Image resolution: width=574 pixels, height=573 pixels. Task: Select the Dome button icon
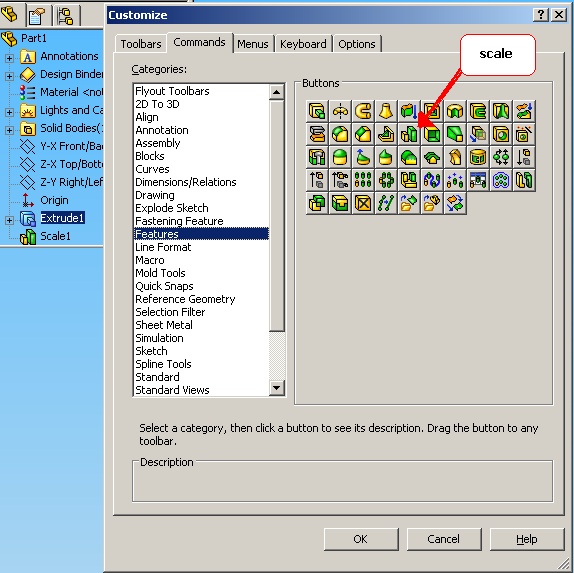[x=340, y=157]
